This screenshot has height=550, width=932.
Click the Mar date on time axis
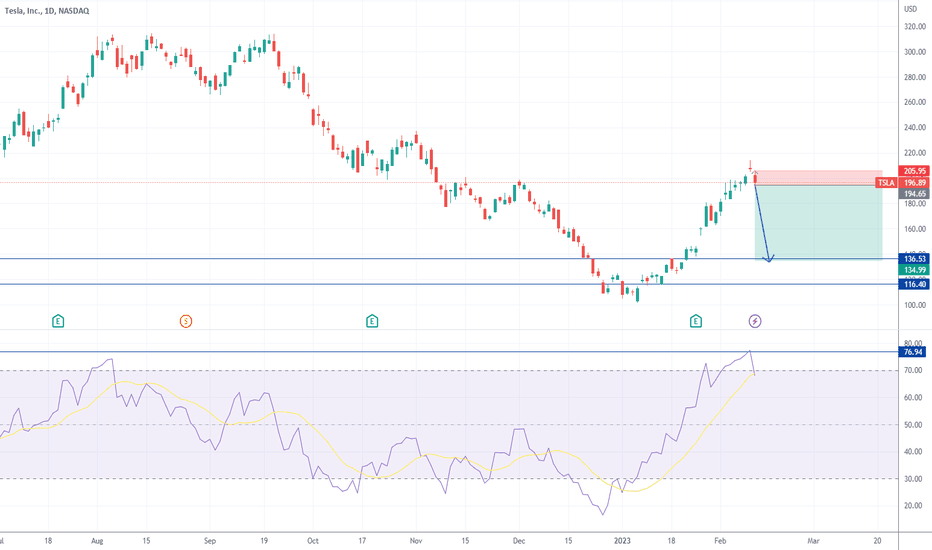coord(813,541)
